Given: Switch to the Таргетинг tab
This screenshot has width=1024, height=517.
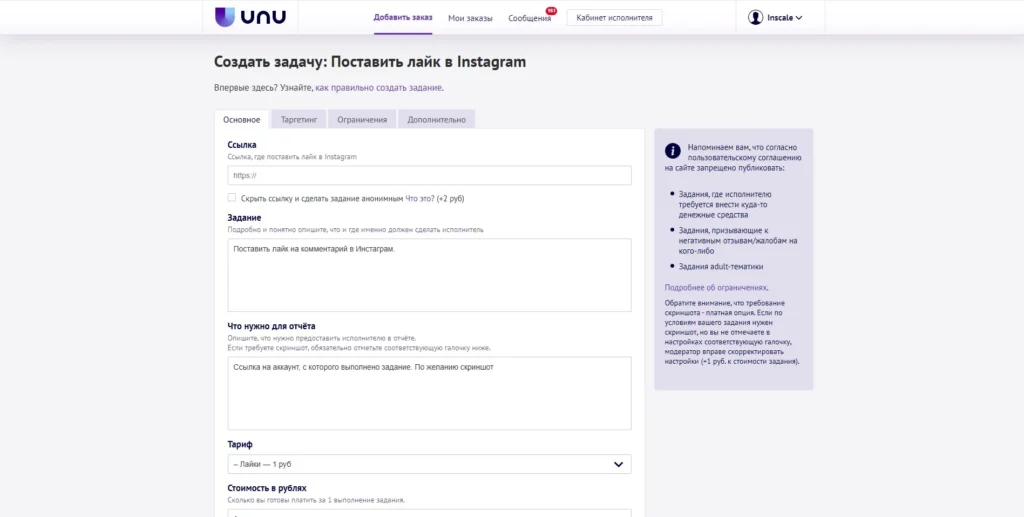Looking at the screenshot, I should coord(298,119).
